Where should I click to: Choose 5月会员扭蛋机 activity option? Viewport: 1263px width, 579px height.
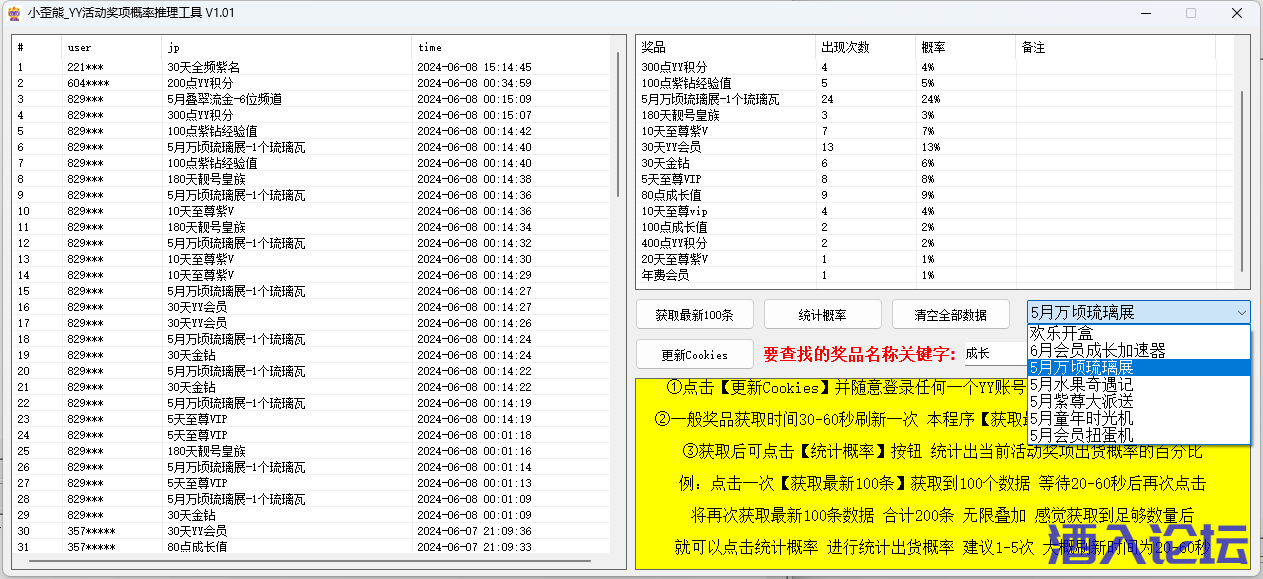[1081, 435]
